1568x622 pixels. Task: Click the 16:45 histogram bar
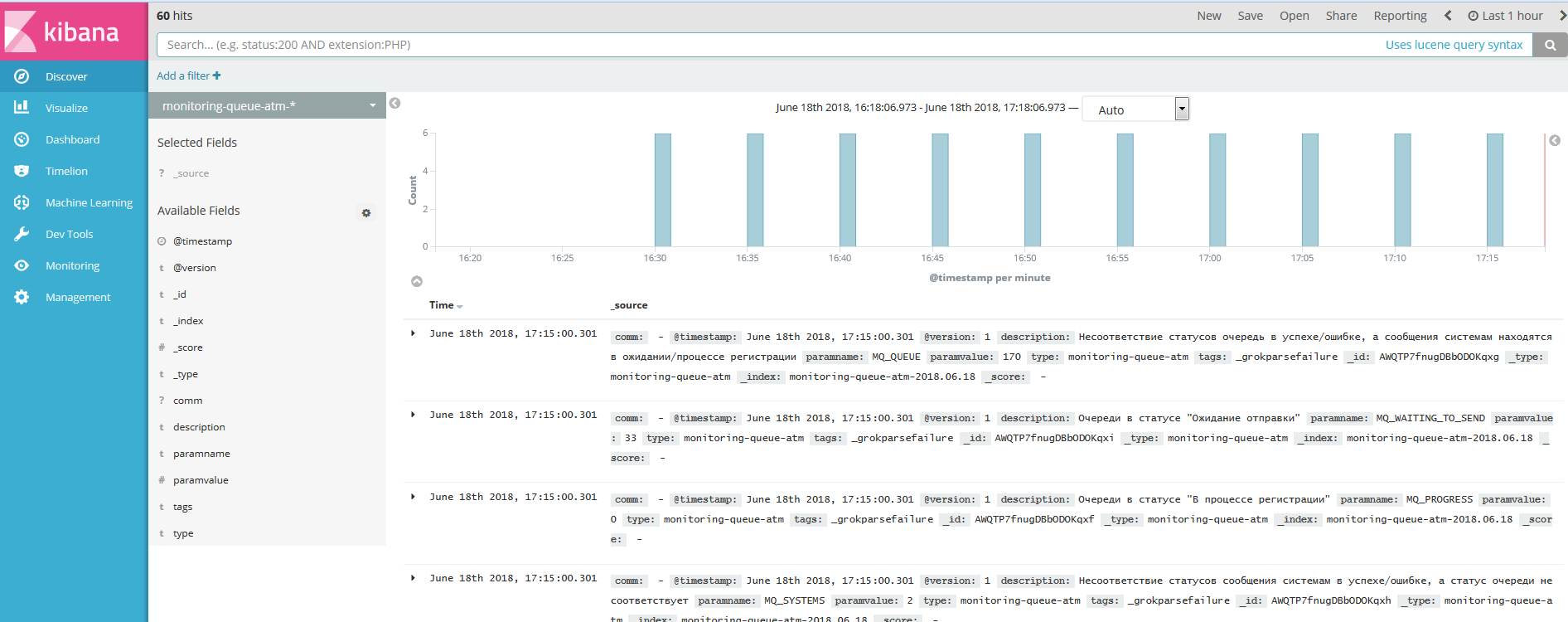click(940, 190)
